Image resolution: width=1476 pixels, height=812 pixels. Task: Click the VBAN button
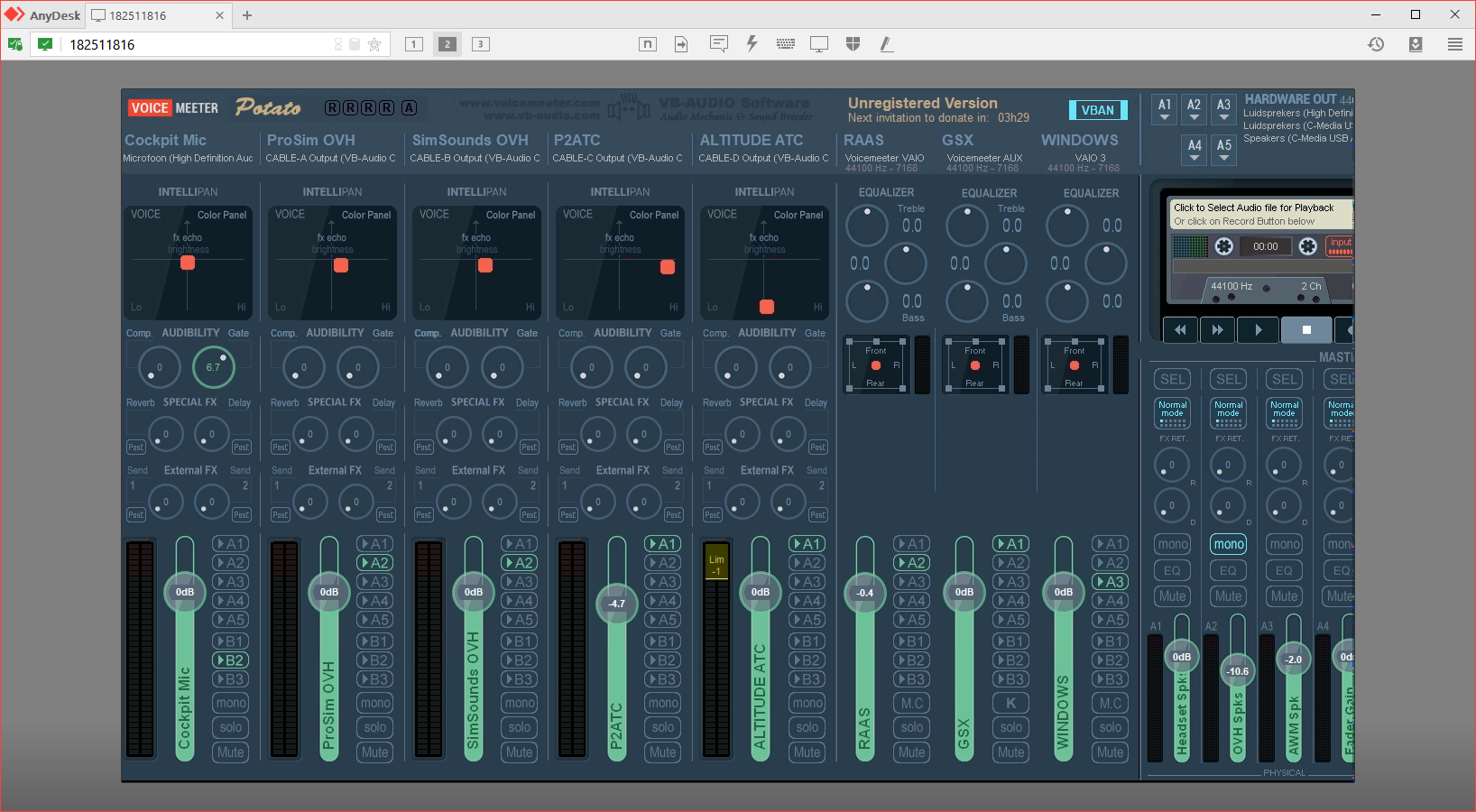coord(1098,110)
